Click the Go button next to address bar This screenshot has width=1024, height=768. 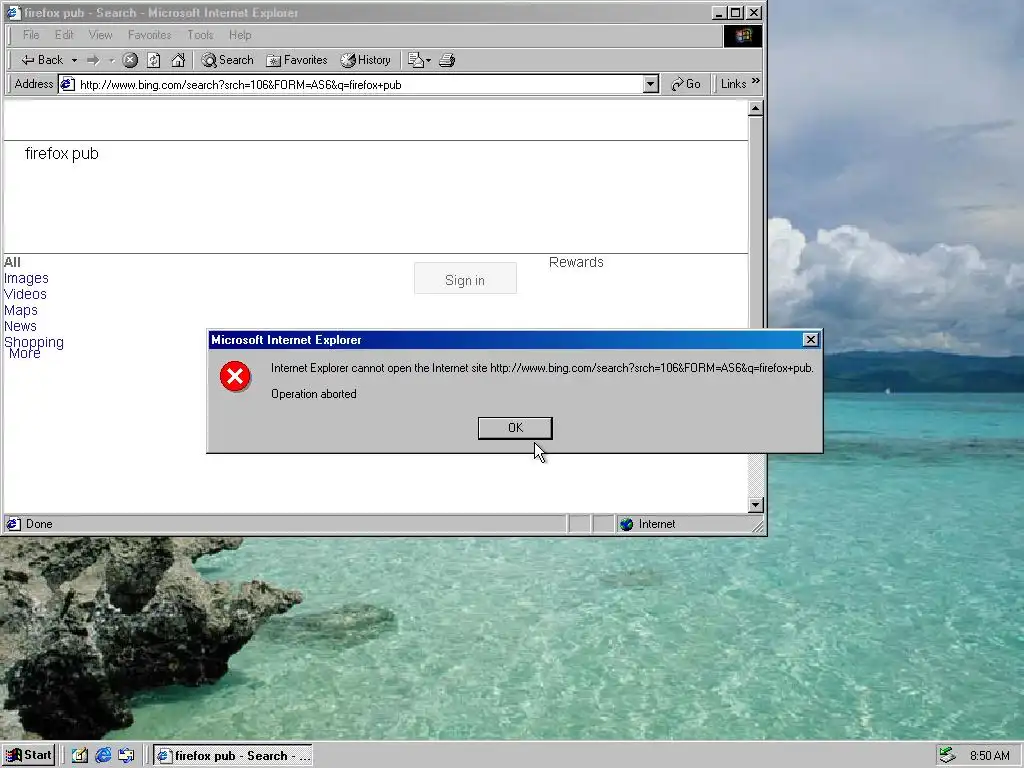click(x=686, y=84)
